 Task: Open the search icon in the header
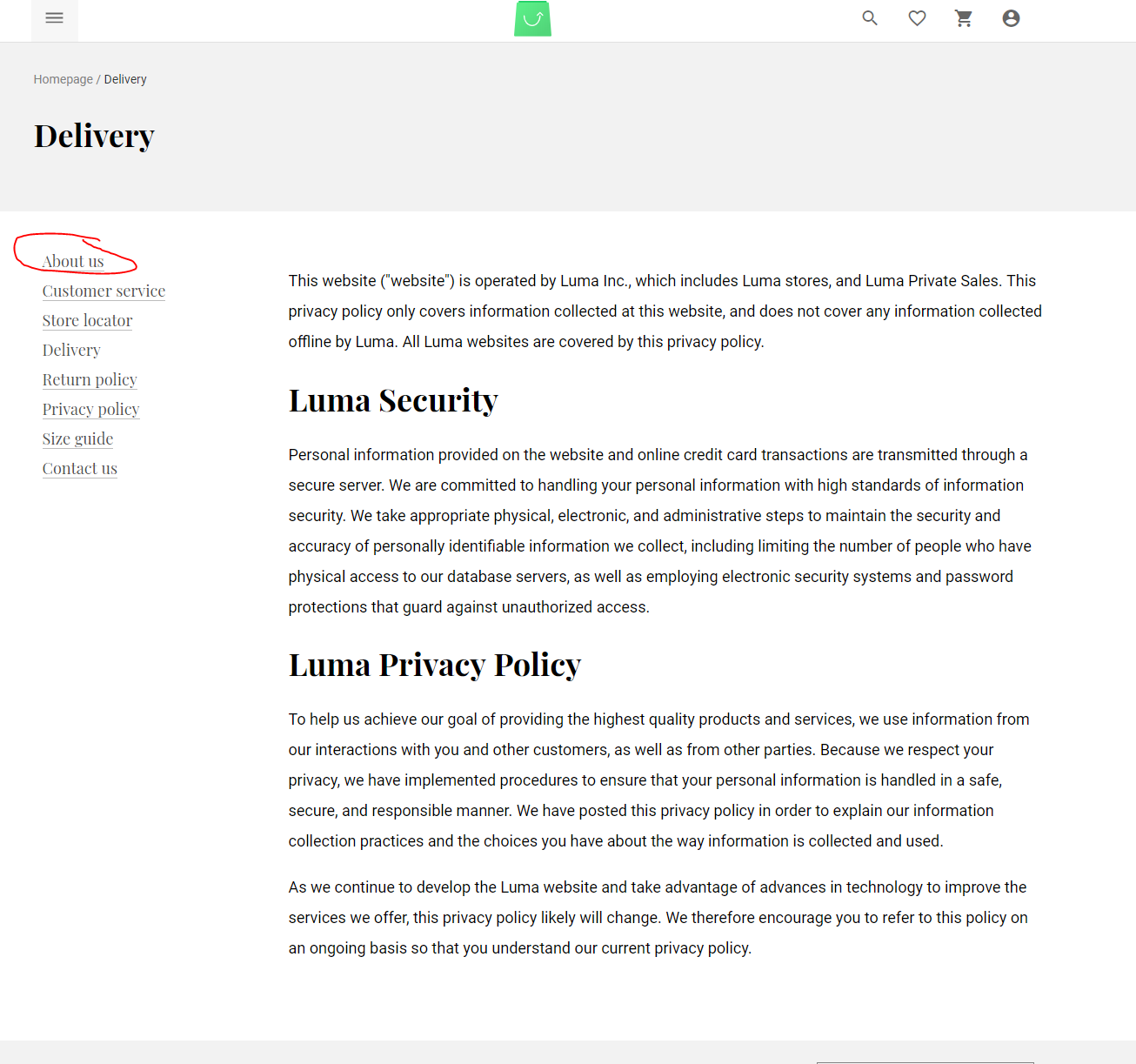[869, 17]
